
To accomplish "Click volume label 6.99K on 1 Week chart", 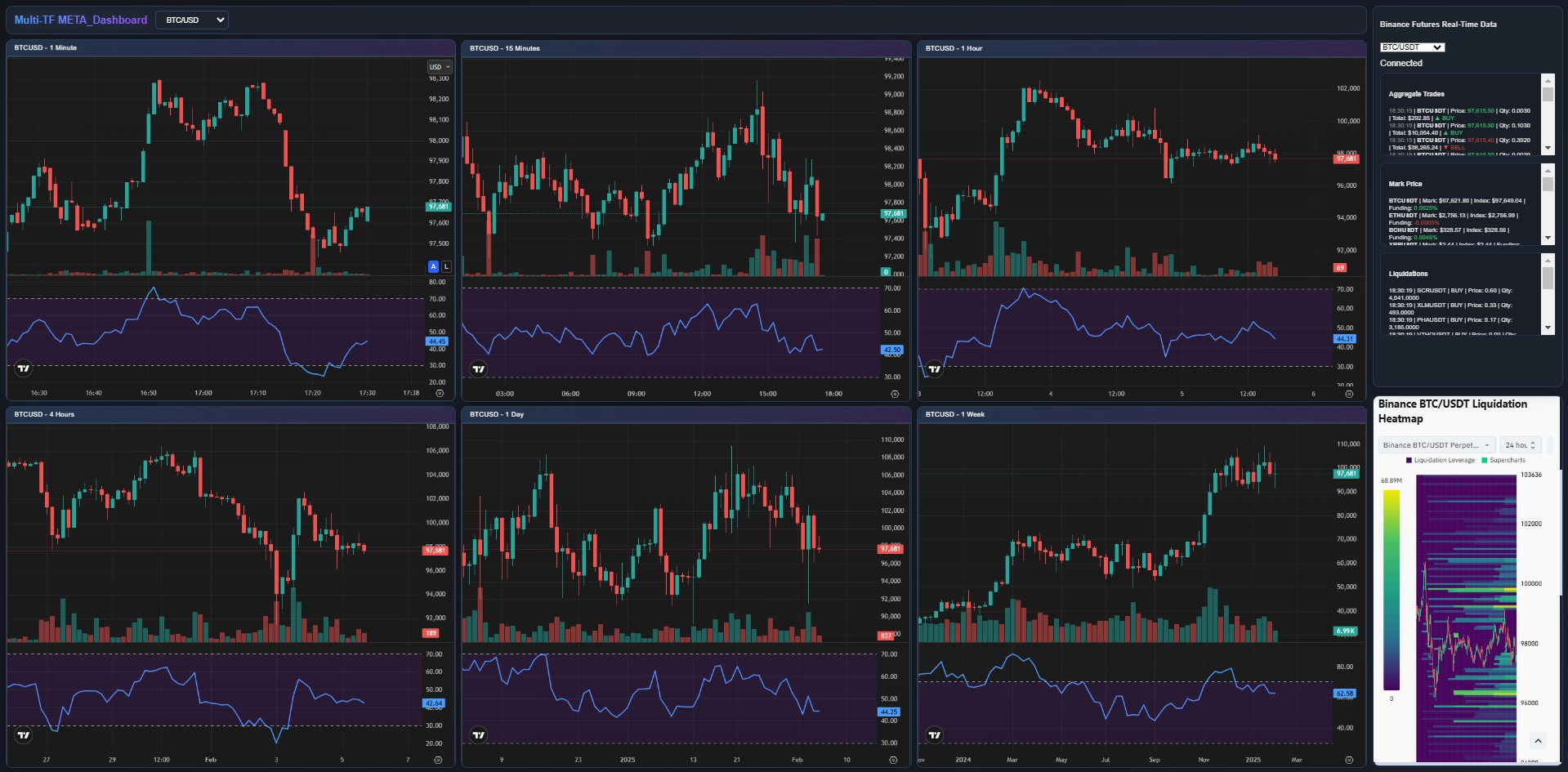I will pos(1346,631).
